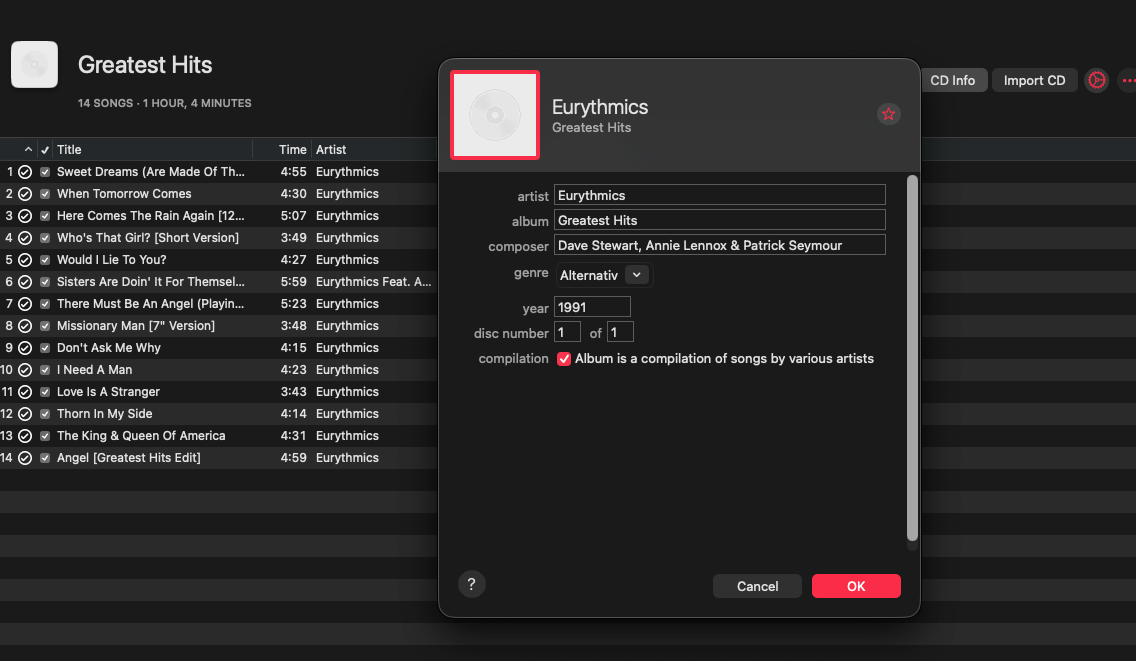This screenshot has width=1136, height=661.
Task: Select There Must Be An Angel title
Action: [150, 304]
